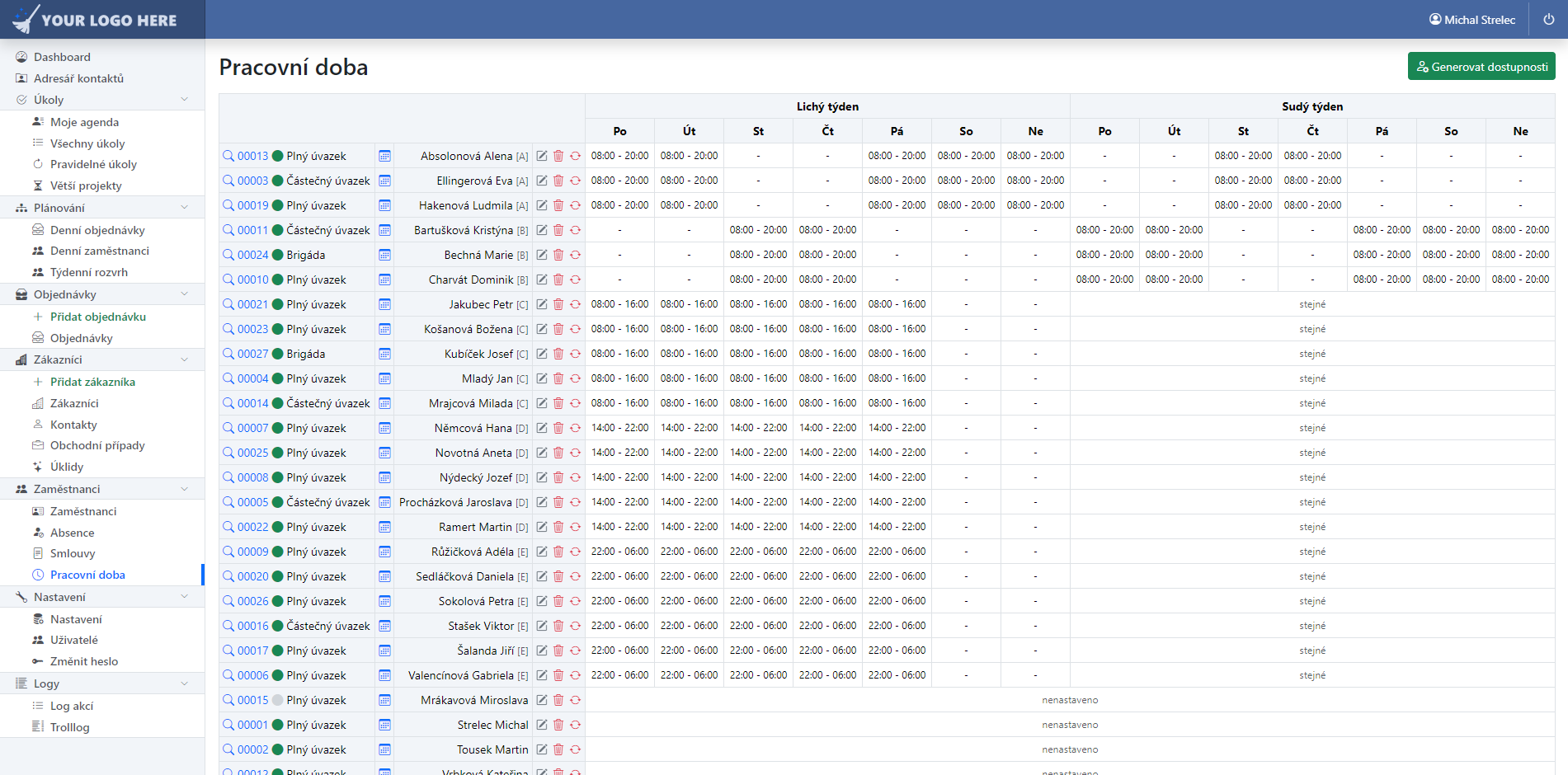This screenshot has width=1568, height=775.
Task: Click green status dot of contract 00013
Action: tap(278, 156)
